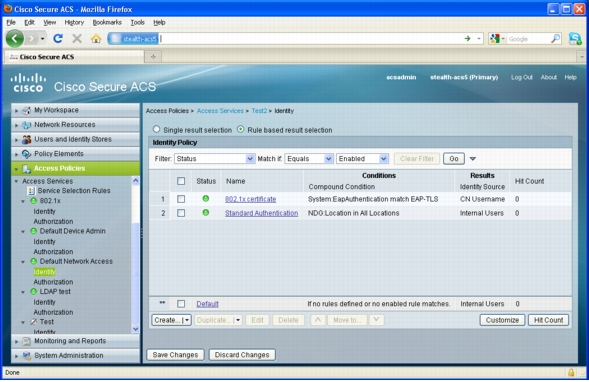This screenshot has width=589, height=382.
Task: Go to home page via house icon
Action: tap(96, 39)
